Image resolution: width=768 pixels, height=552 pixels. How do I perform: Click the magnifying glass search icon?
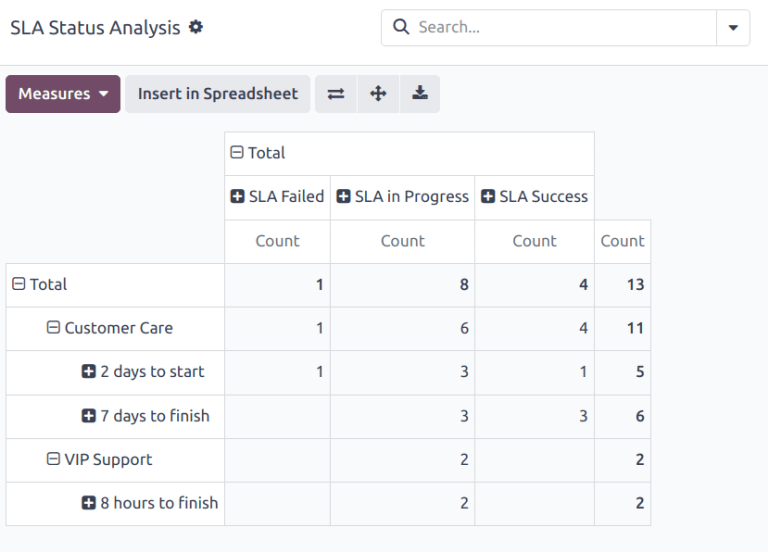(401, 28)
